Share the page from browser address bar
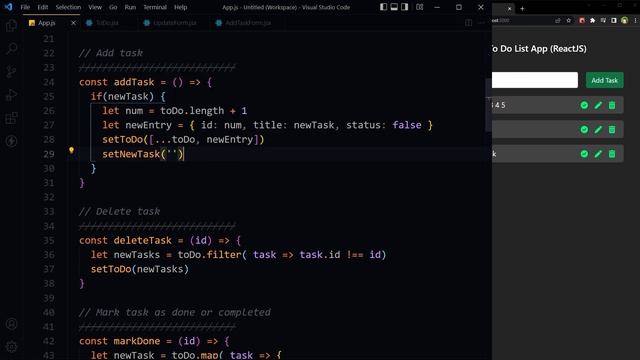Image resolution: width=640 pixels, height=360 pixels. 558,20
